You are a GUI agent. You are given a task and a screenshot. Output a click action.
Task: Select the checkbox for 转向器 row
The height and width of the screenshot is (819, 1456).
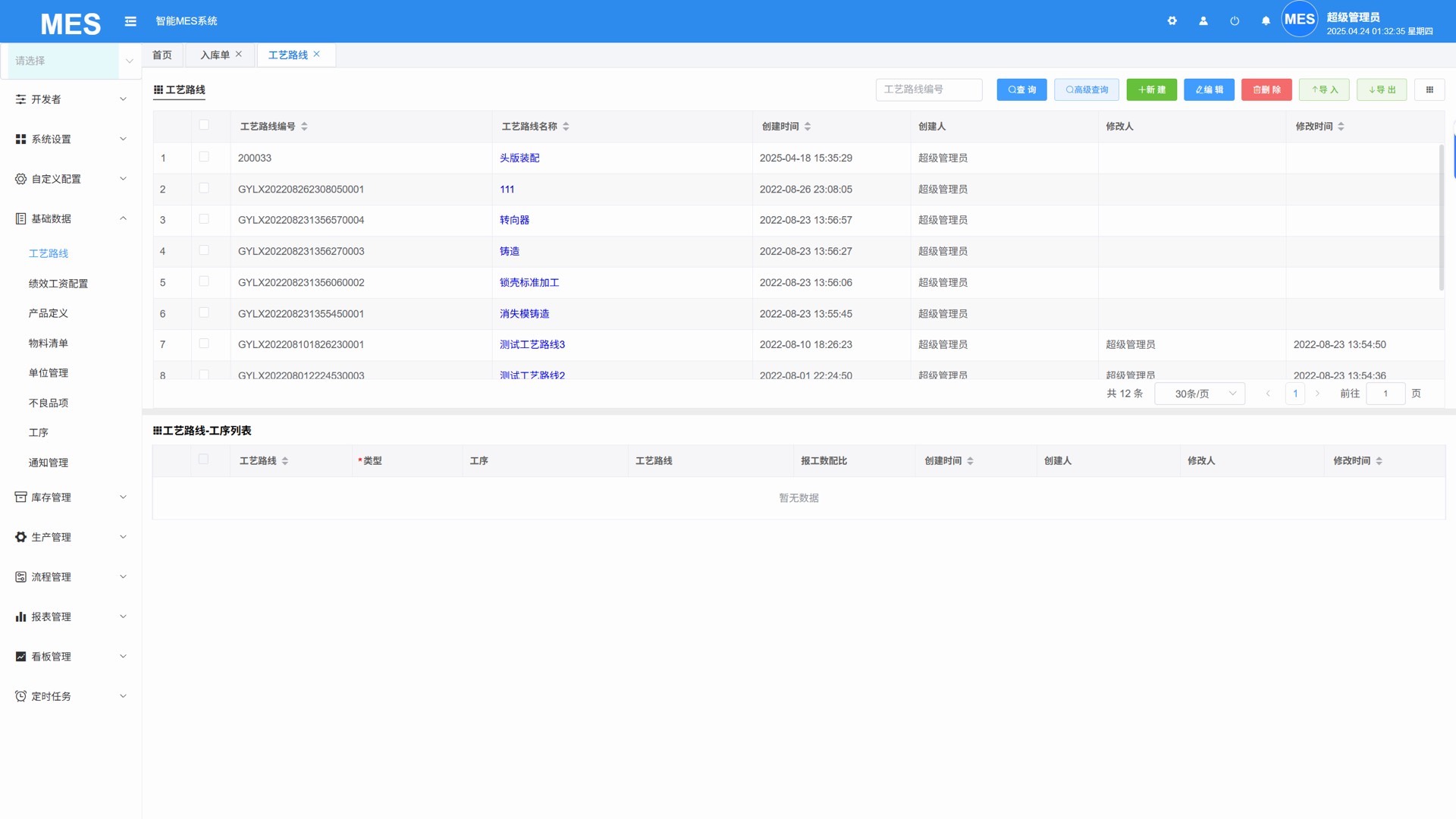pyautogui.click(x=204, y=219)
